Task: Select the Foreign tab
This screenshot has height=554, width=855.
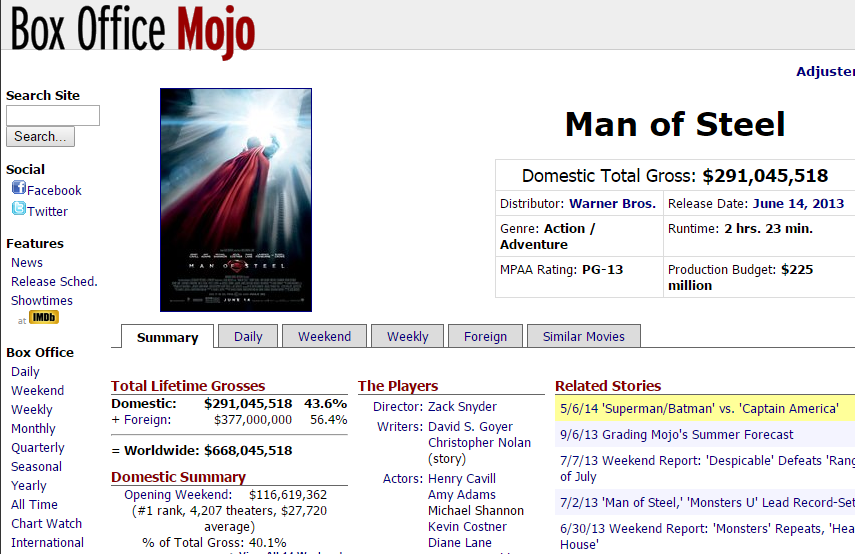Action: pyautogui.click(x=485, y=336)
